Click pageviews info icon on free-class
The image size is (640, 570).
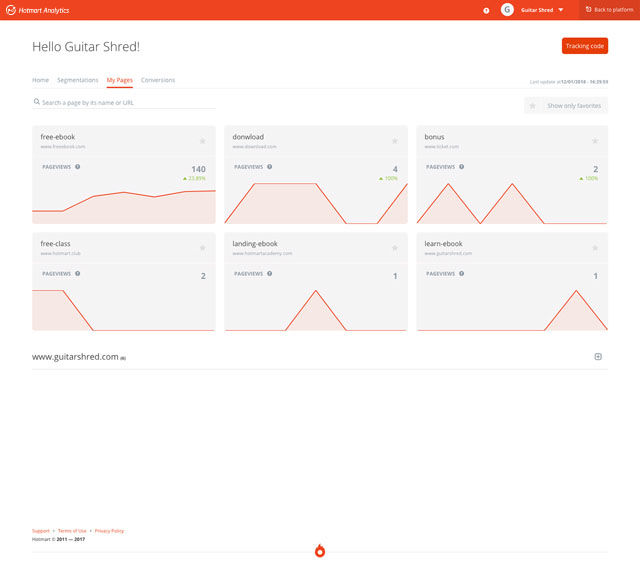tap(78, 274)
